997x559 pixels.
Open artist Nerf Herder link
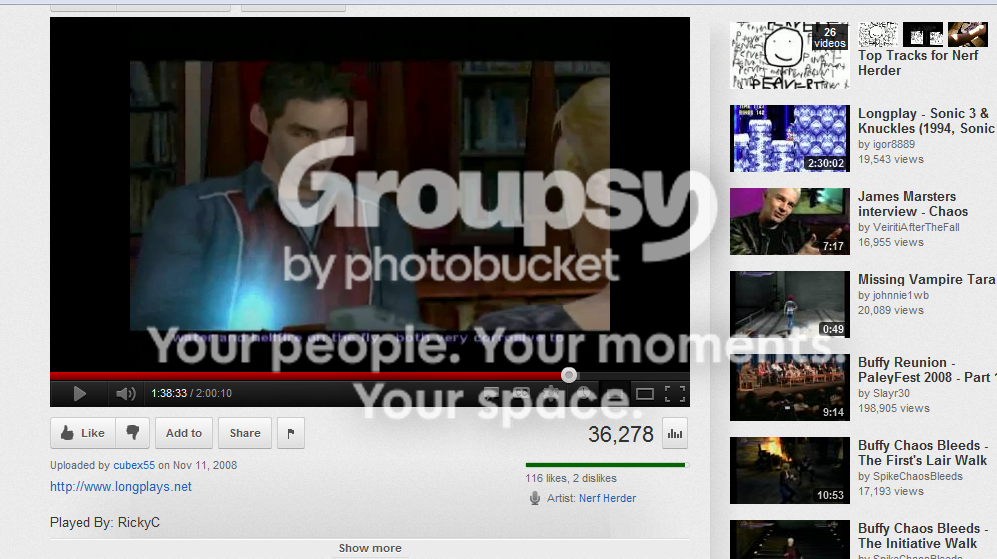pyautogui.click(x=607, y=499)
